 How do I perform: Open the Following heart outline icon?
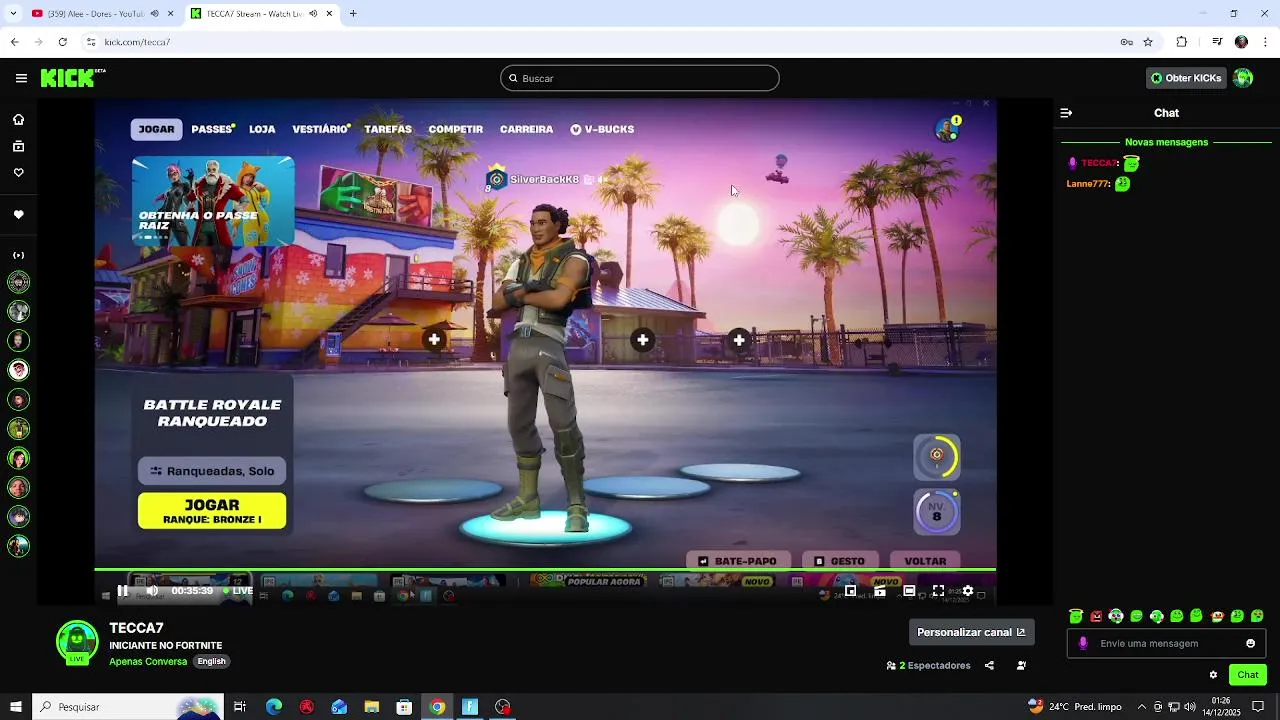tap(18, 172)
